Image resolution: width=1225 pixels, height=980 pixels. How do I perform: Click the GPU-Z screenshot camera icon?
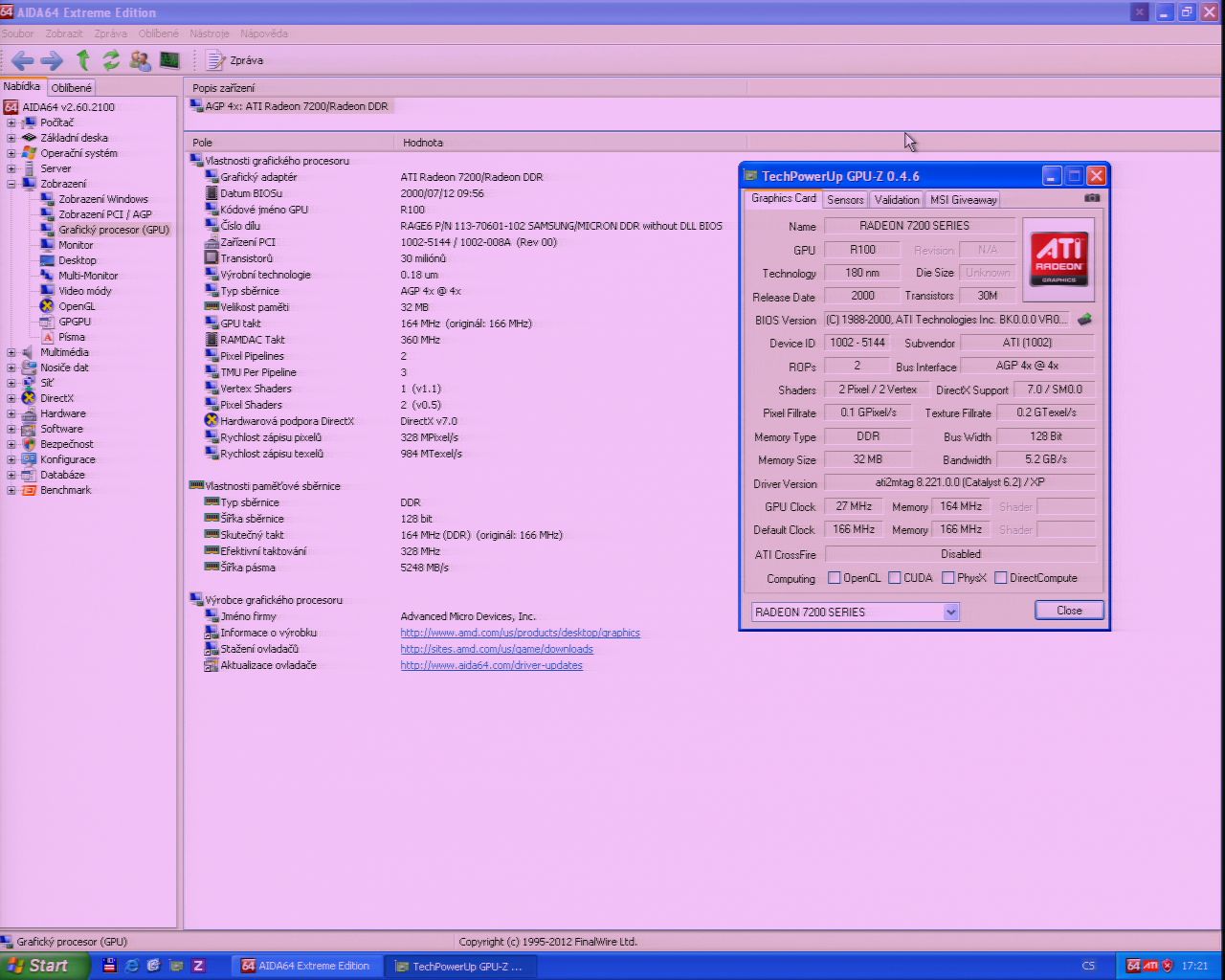coord(1092,198)
